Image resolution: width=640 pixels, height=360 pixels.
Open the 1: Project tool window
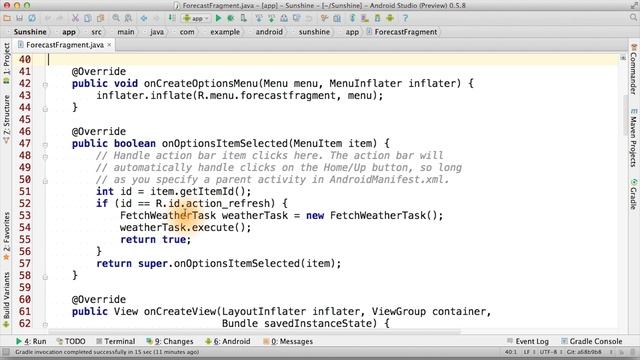pyautogui.click(x=7, y=63)
